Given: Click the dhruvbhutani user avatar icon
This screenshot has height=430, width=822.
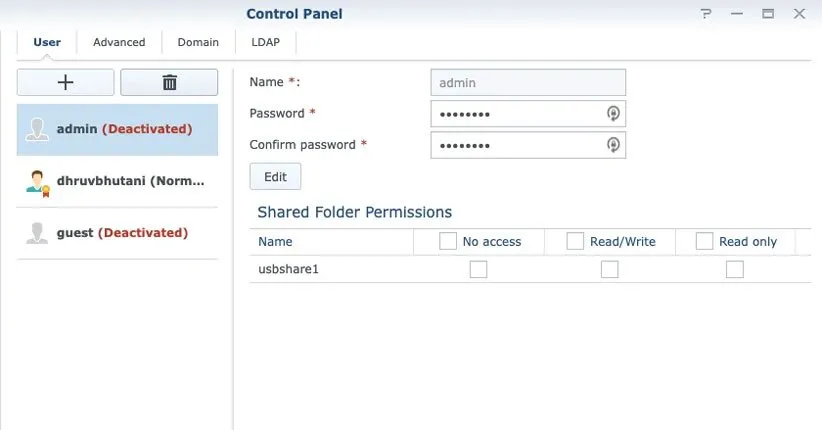Looking at the screenshot, I should pos(38,181).
